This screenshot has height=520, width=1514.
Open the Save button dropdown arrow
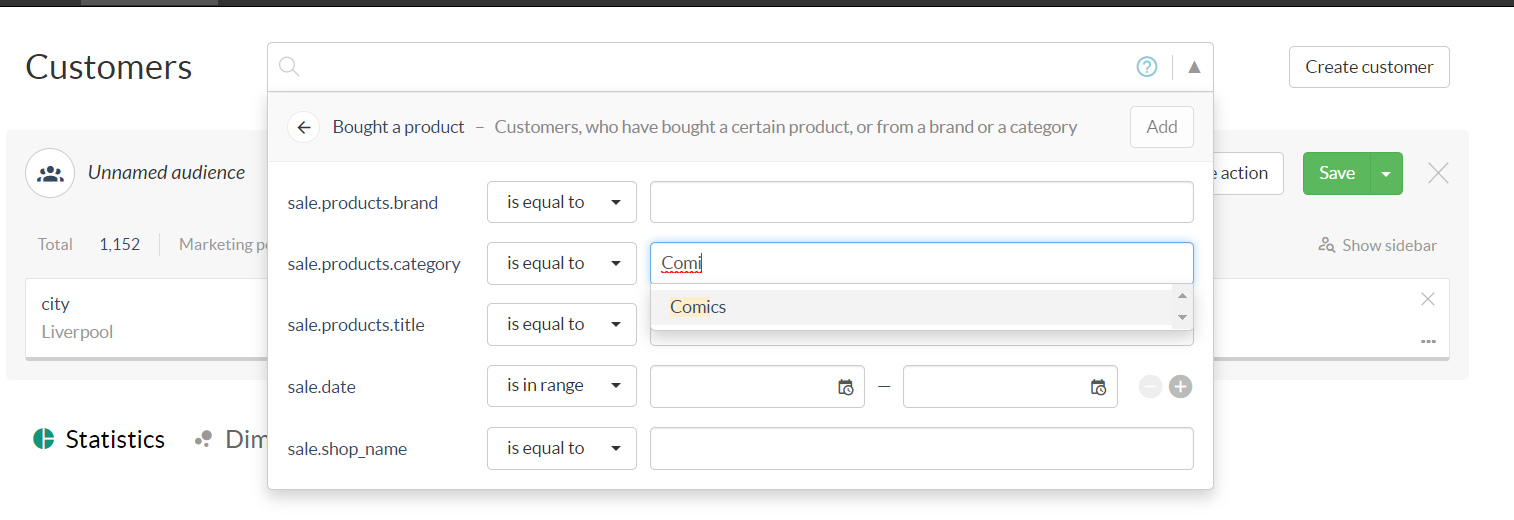1386,174
